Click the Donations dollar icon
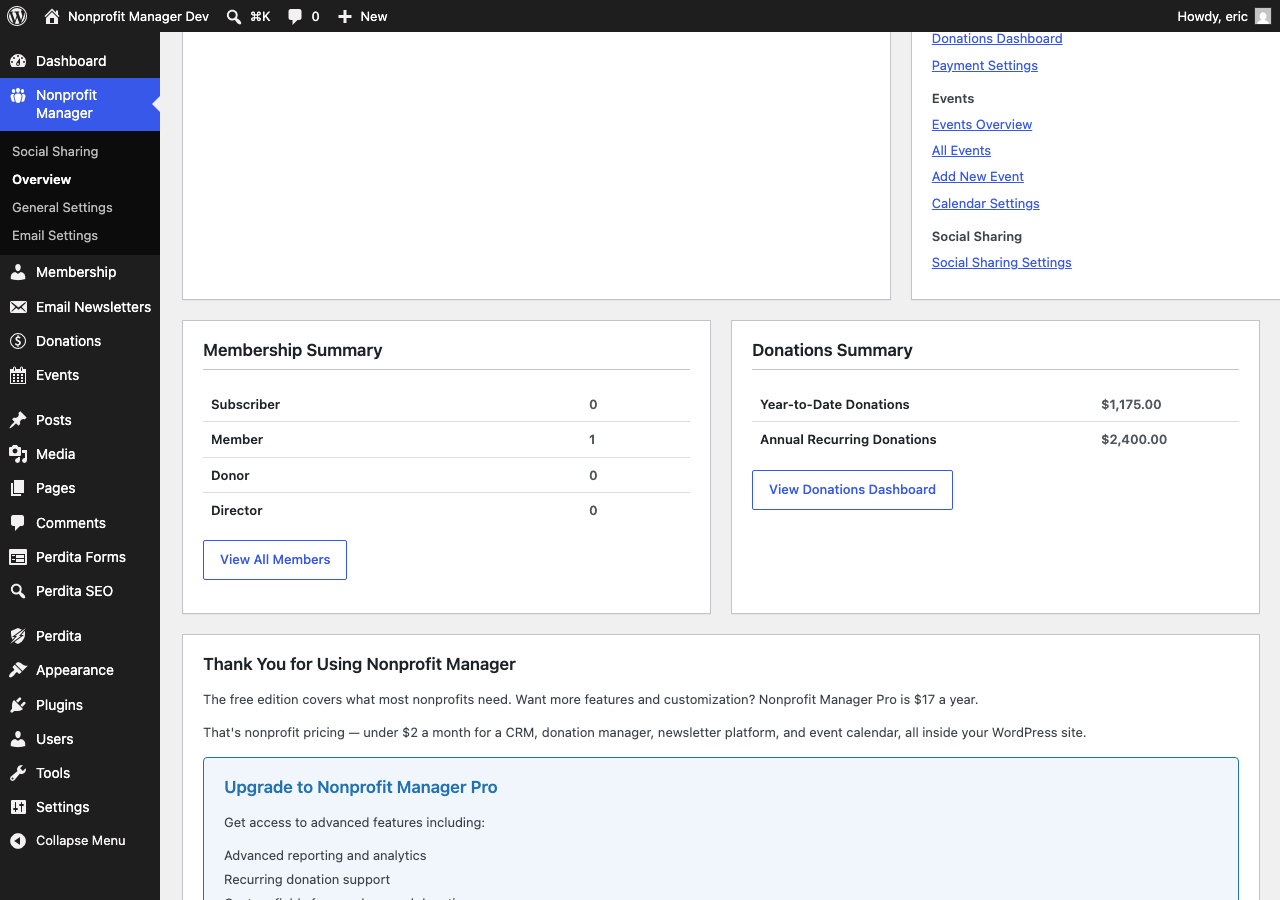 pyautogui.click(x=18, y=341)
